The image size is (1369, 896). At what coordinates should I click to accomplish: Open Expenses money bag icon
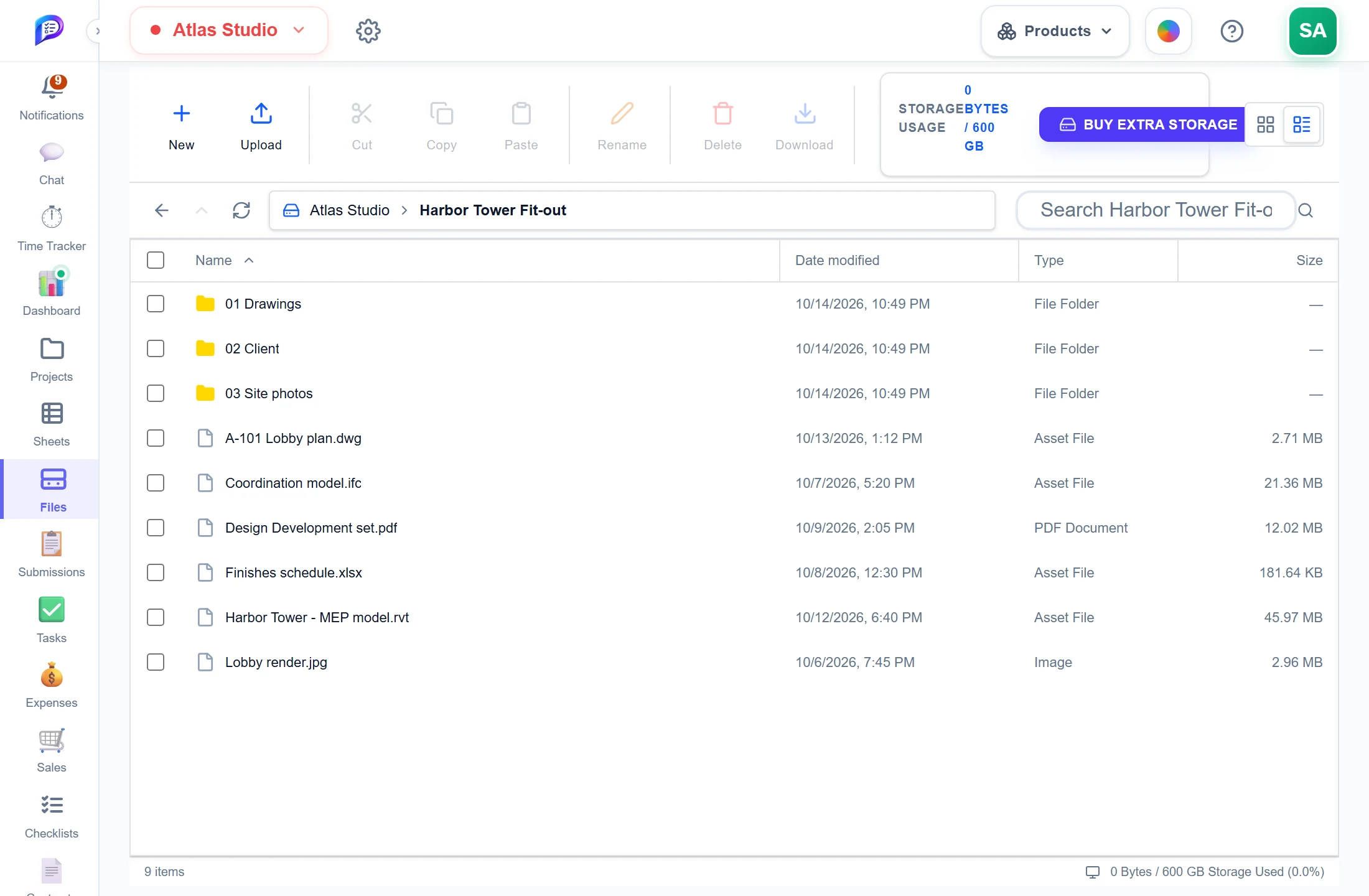click(x=52, y=675)
